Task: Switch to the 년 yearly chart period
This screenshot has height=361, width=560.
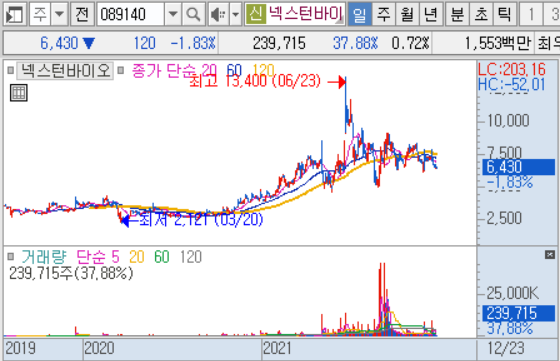Action: [x=431, y=14]
